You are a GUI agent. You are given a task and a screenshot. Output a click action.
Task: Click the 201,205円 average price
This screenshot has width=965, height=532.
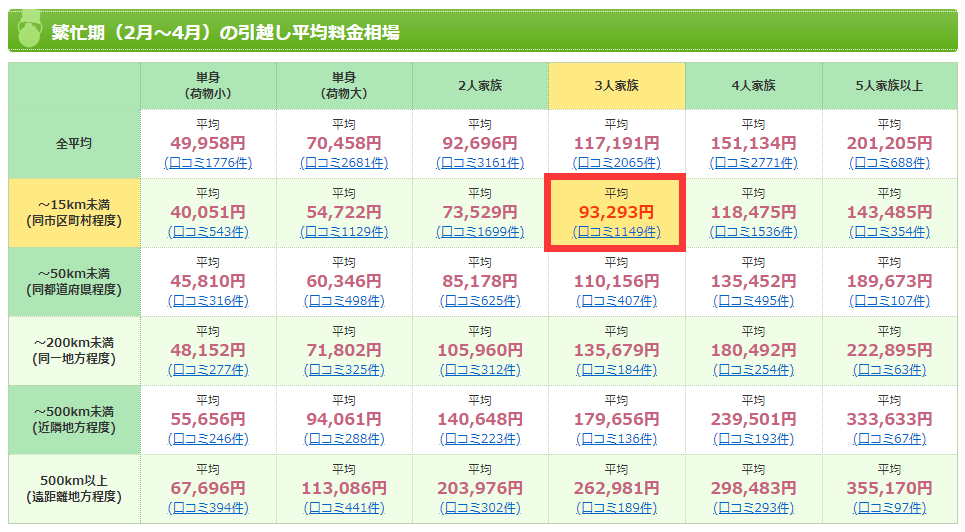point(889,143)
